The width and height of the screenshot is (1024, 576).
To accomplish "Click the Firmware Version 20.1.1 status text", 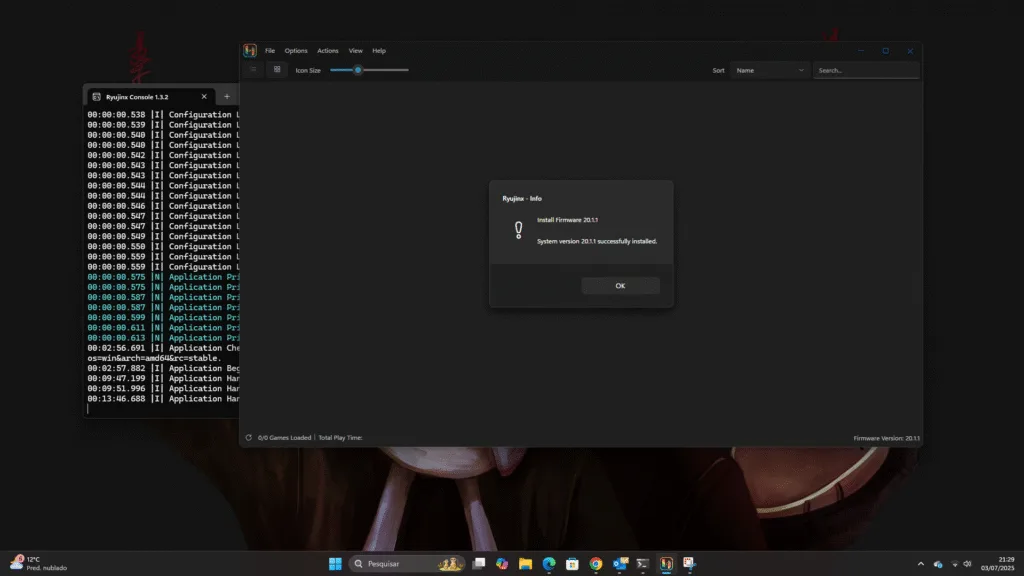I will (886, 438).
